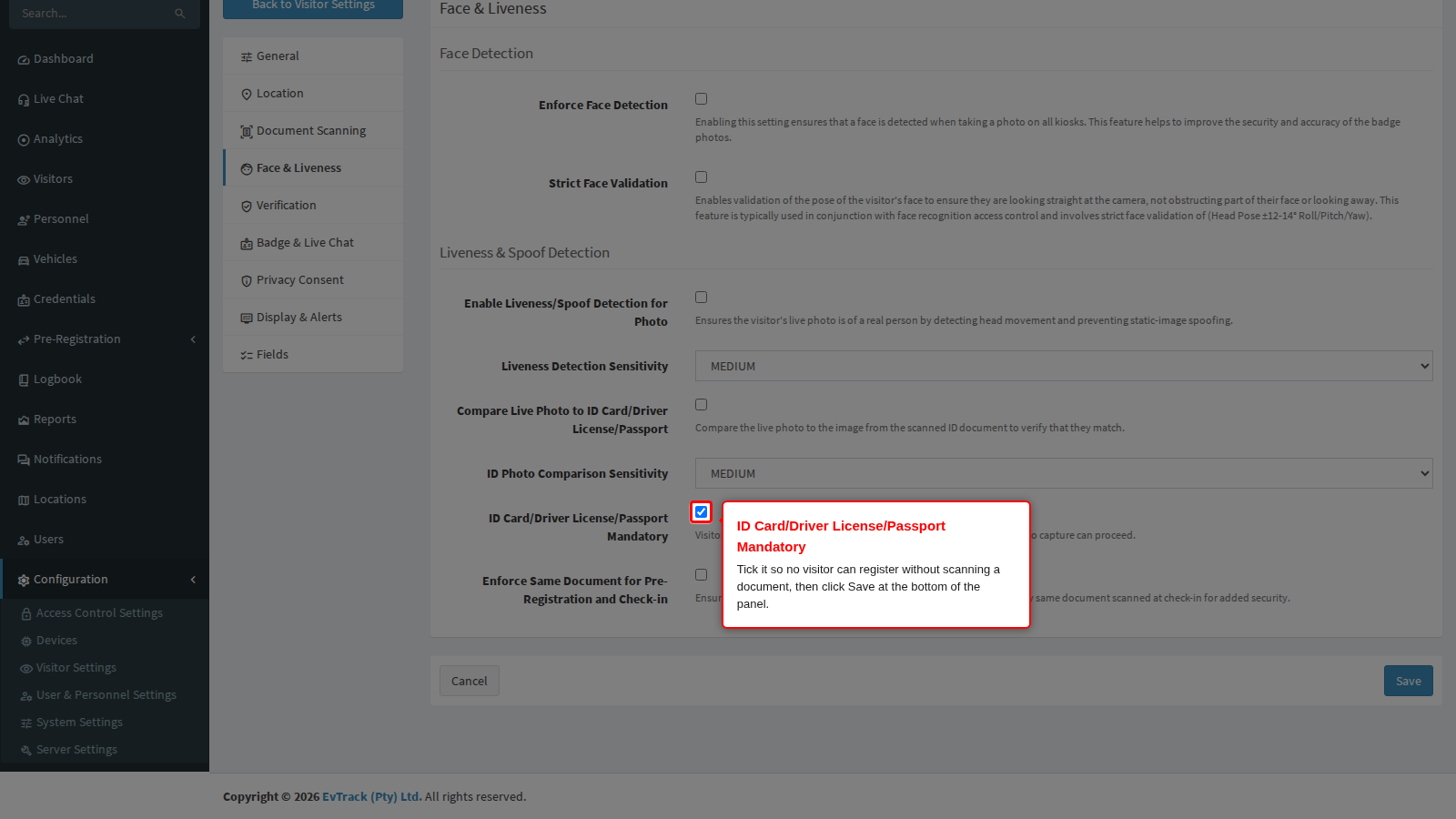
Task: Click the Save button
Action: pos(1408,681)
